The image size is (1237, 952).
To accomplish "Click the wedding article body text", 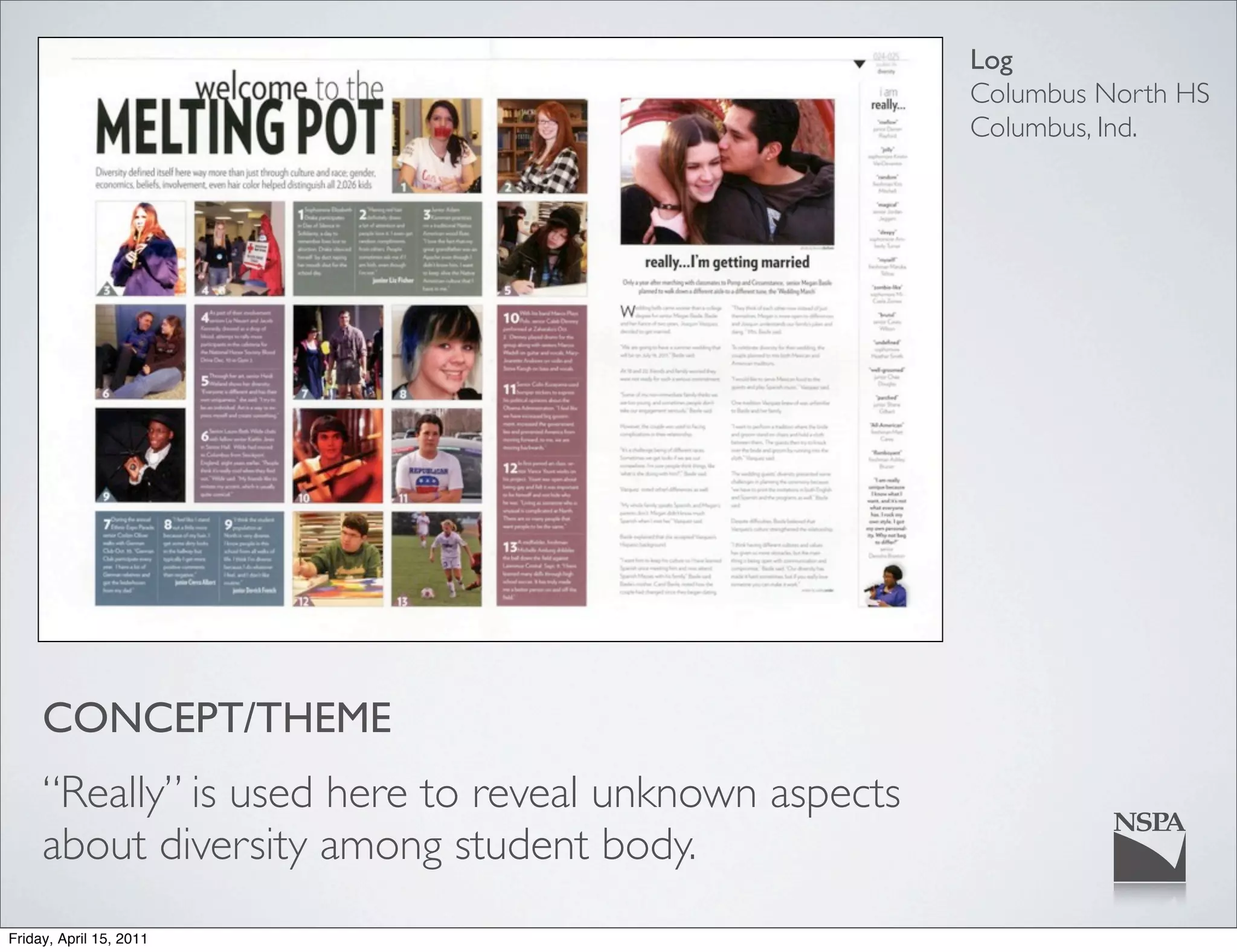I will (x=727, y=451).
